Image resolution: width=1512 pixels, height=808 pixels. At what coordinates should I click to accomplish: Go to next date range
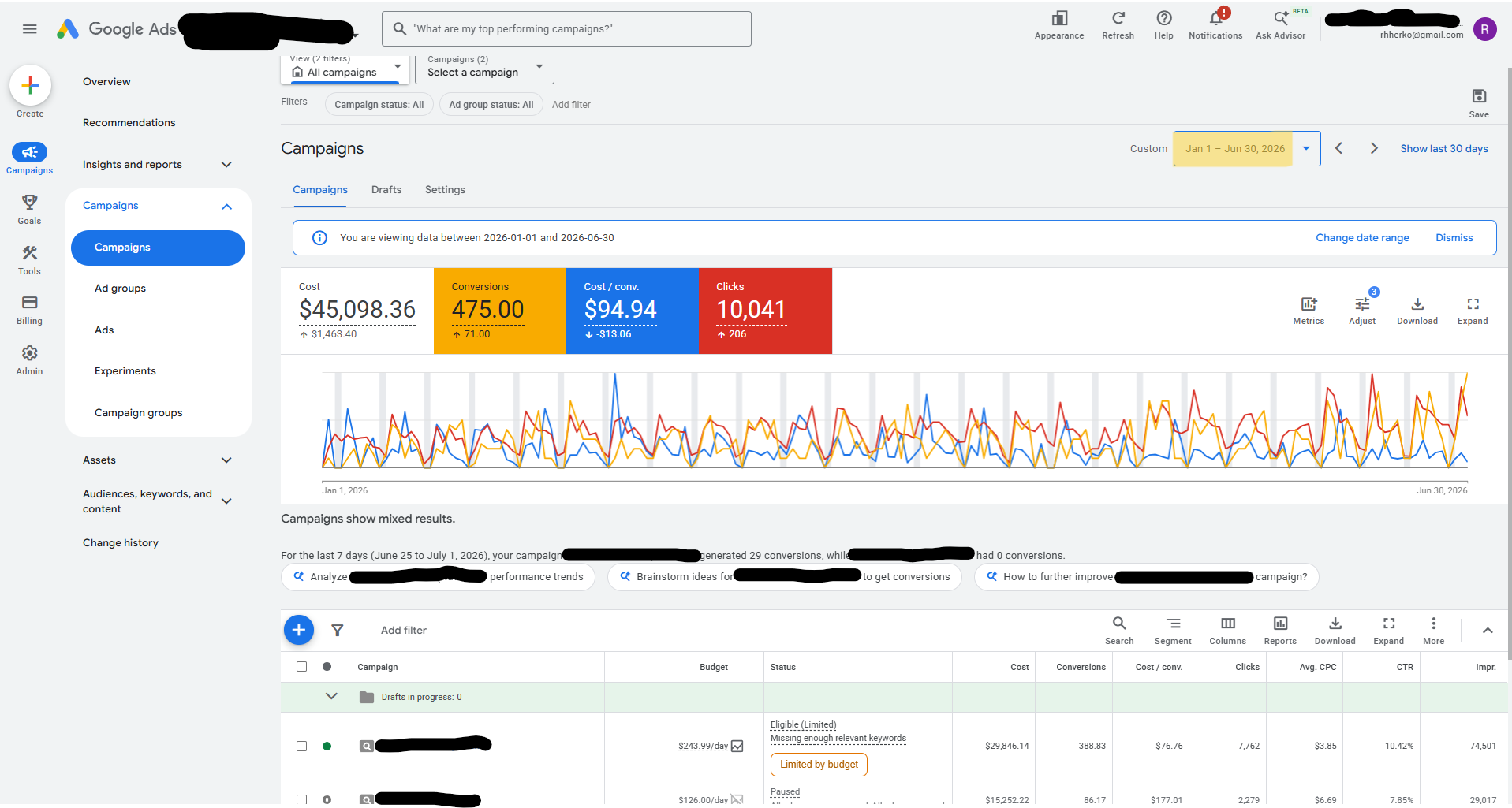coord(1374,148)
